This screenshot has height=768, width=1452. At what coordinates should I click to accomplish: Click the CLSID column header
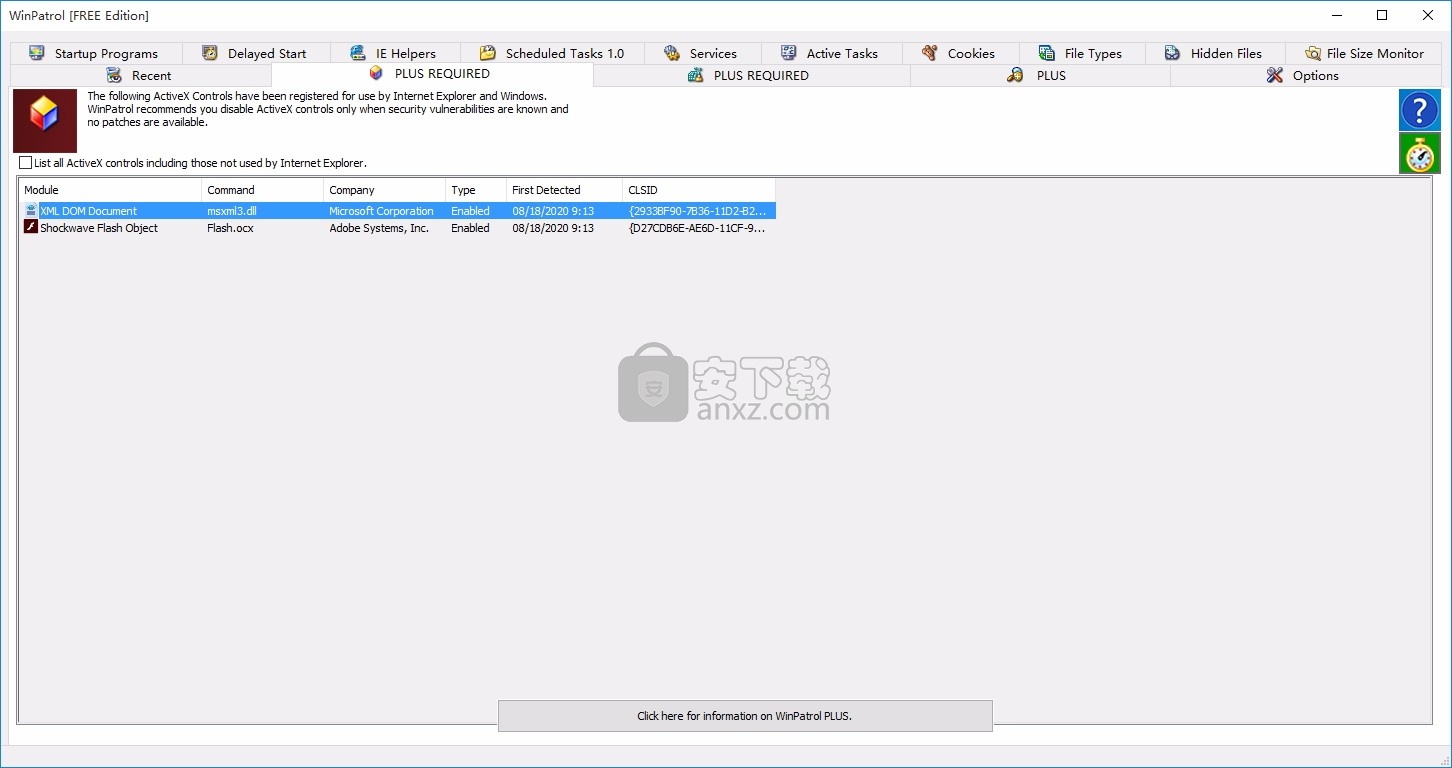(699, 190)
